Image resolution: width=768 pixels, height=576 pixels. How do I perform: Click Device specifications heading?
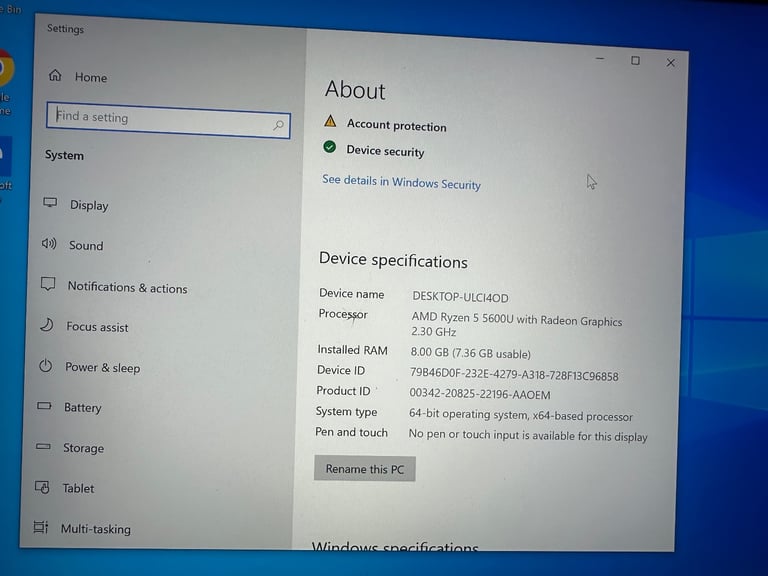(393, 261)
